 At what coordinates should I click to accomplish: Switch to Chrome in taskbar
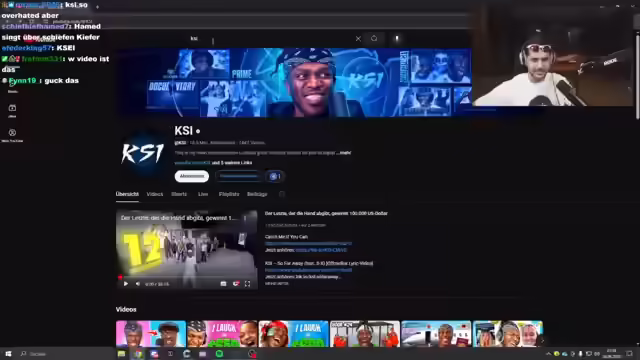click(x=138, y=353)
